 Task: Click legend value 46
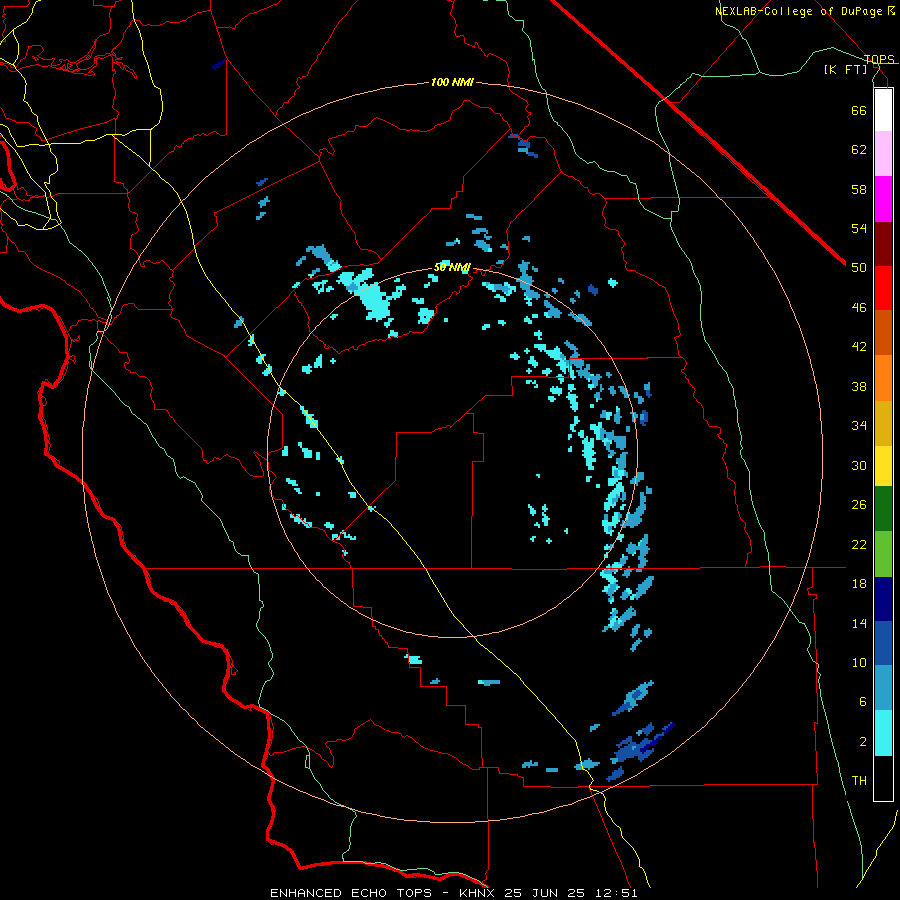859,308
